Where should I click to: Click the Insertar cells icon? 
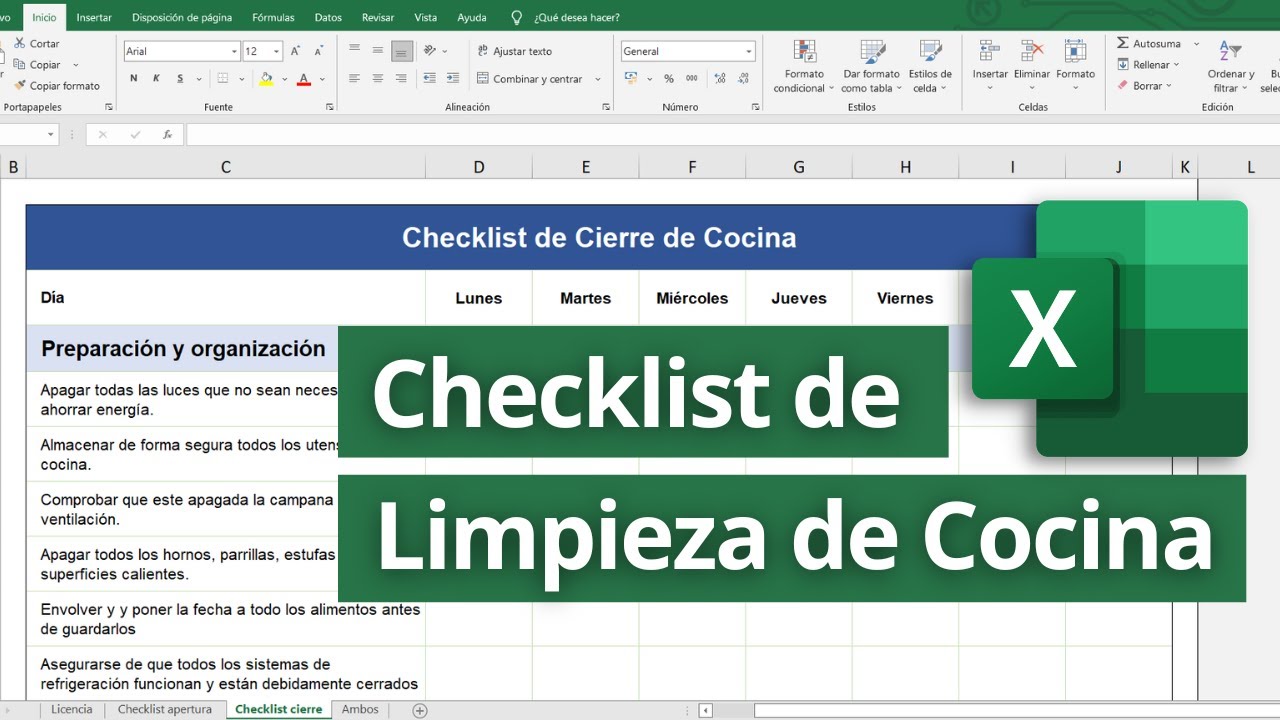click(x=990, y=51)
